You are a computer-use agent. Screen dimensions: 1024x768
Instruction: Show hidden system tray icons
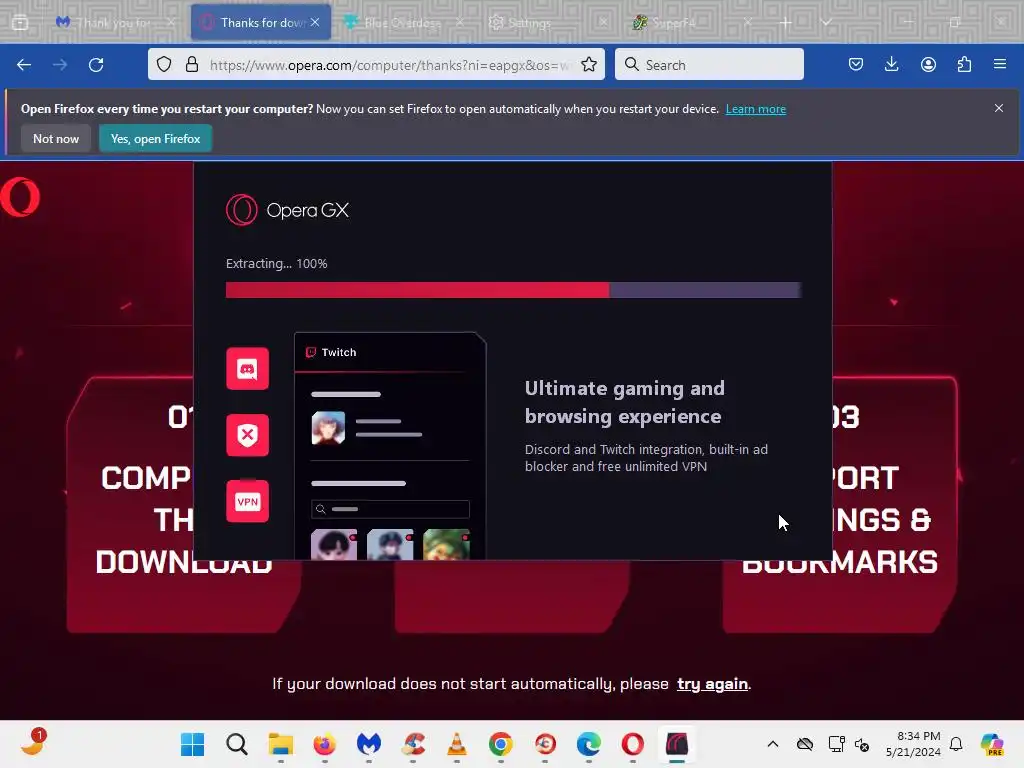(773, 744)
